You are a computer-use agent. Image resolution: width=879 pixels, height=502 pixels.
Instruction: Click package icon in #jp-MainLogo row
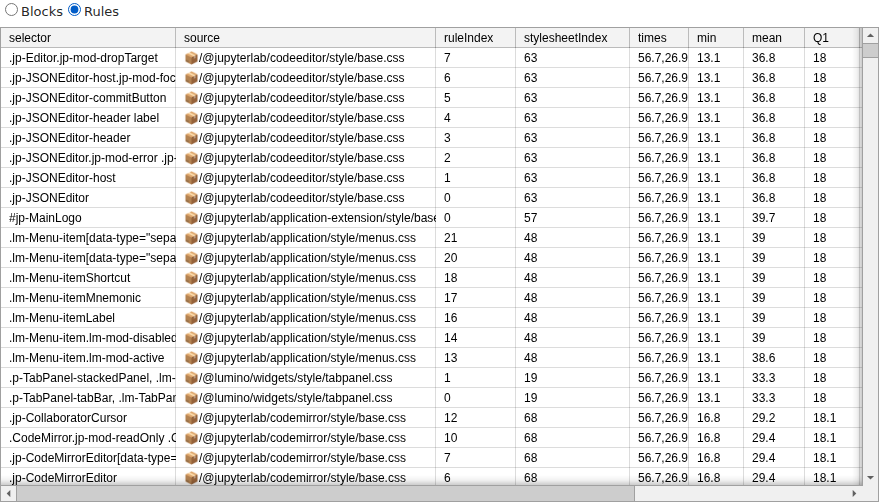pyautogui.click(x=191, y=218)
